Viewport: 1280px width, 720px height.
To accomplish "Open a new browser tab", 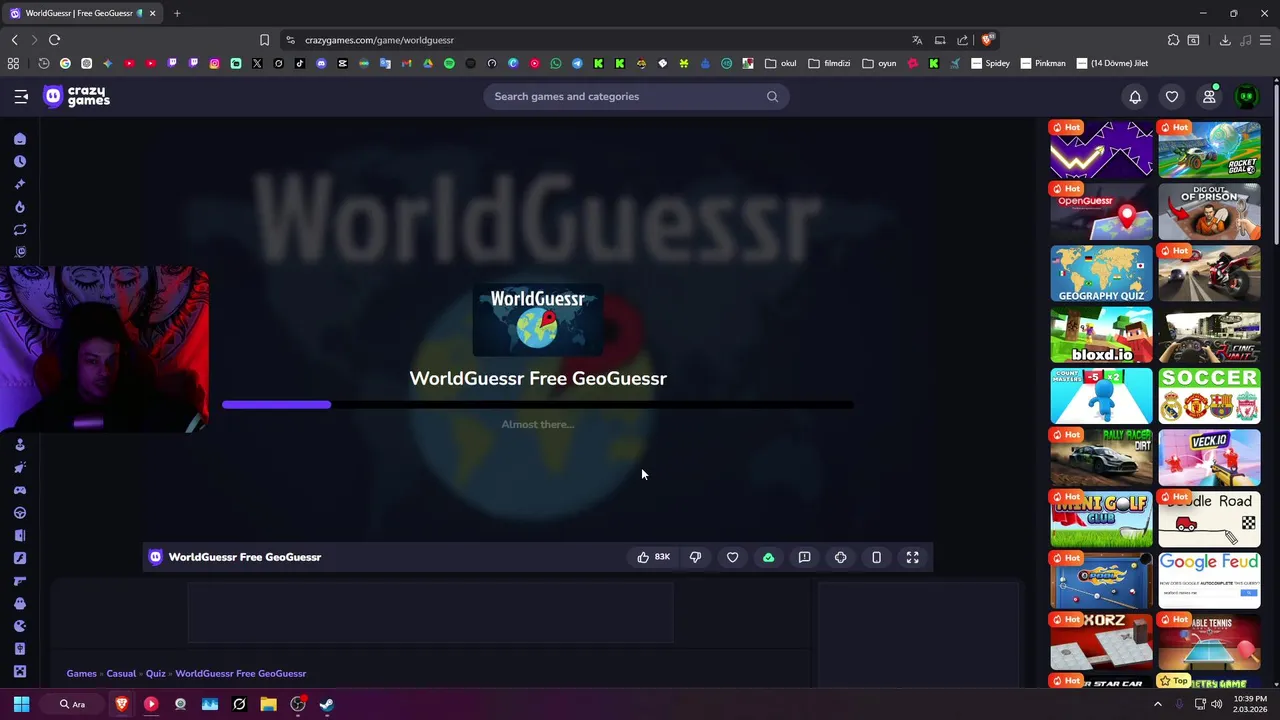I will point(177,13).
